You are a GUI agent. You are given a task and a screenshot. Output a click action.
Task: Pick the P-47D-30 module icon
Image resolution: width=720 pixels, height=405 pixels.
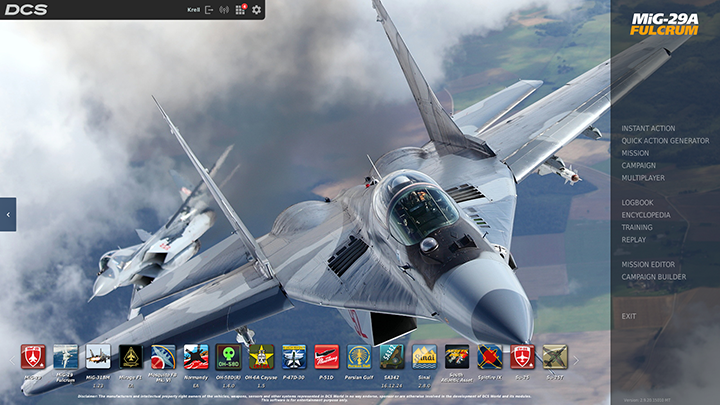tap(294, 357)
